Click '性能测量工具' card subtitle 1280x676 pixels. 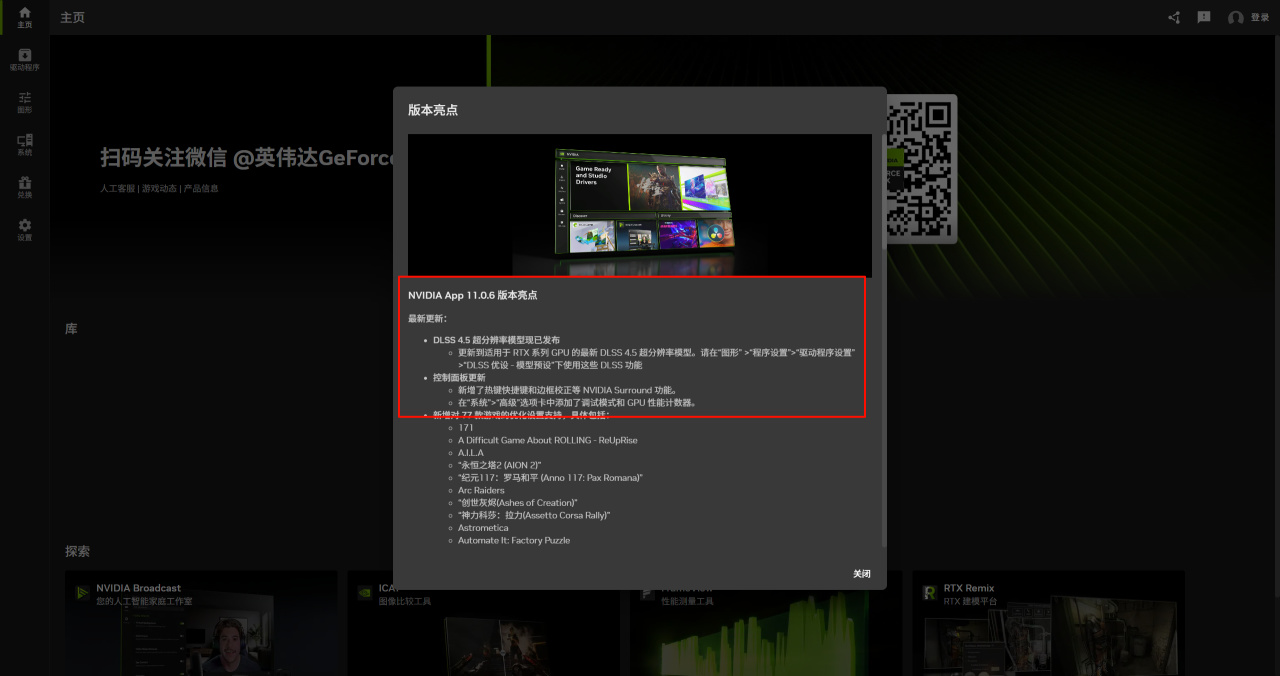coord(688,601)
